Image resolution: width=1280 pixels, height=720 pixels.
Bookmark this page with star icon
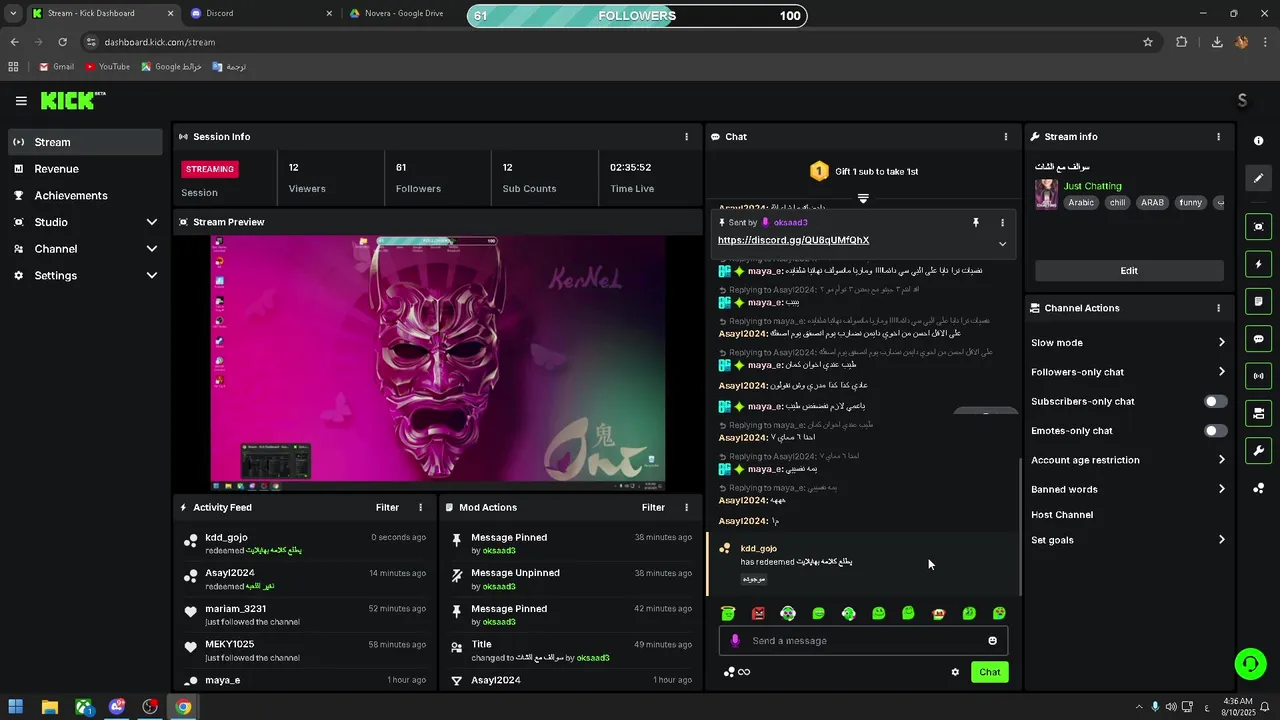tap(1148, 42)
